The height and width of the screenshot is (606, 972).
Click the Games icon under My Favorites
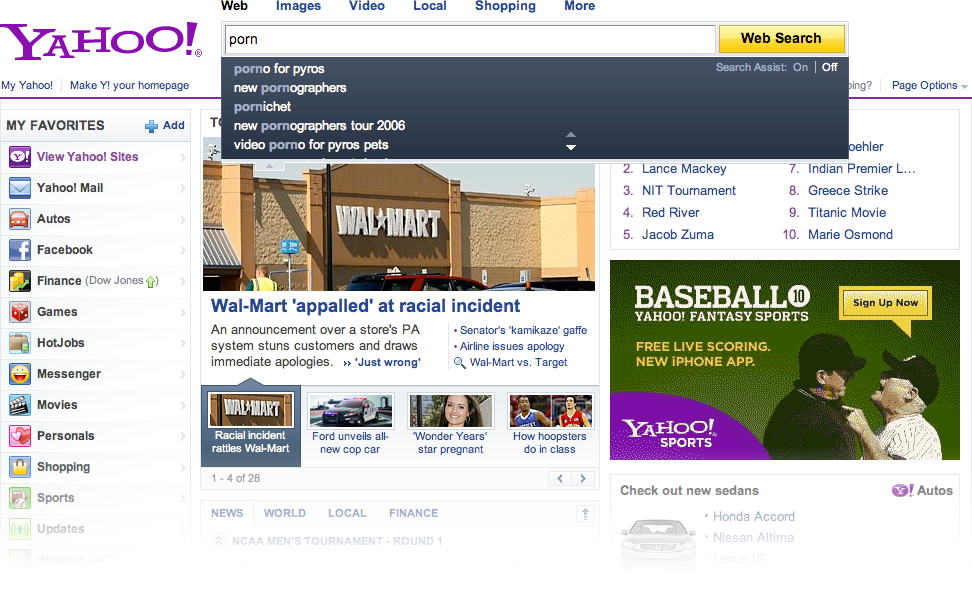(x=21, y=312)
